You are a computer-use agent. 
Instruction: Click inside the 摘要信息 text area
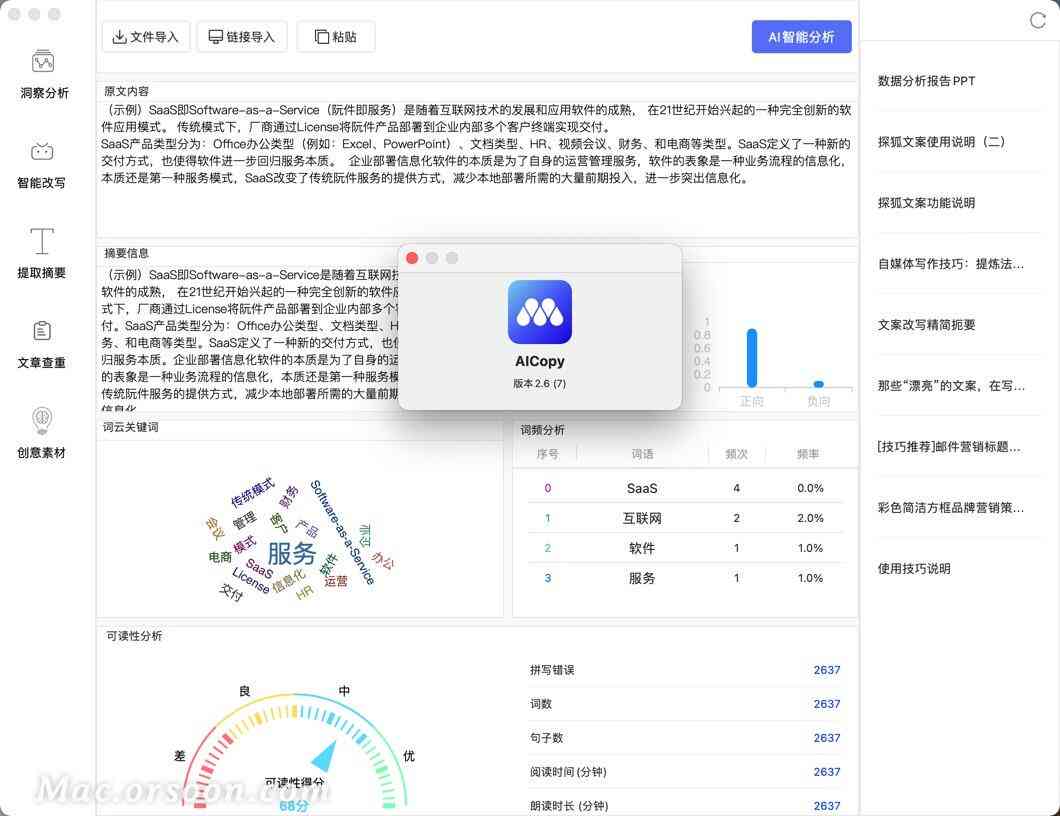[250, 337]
